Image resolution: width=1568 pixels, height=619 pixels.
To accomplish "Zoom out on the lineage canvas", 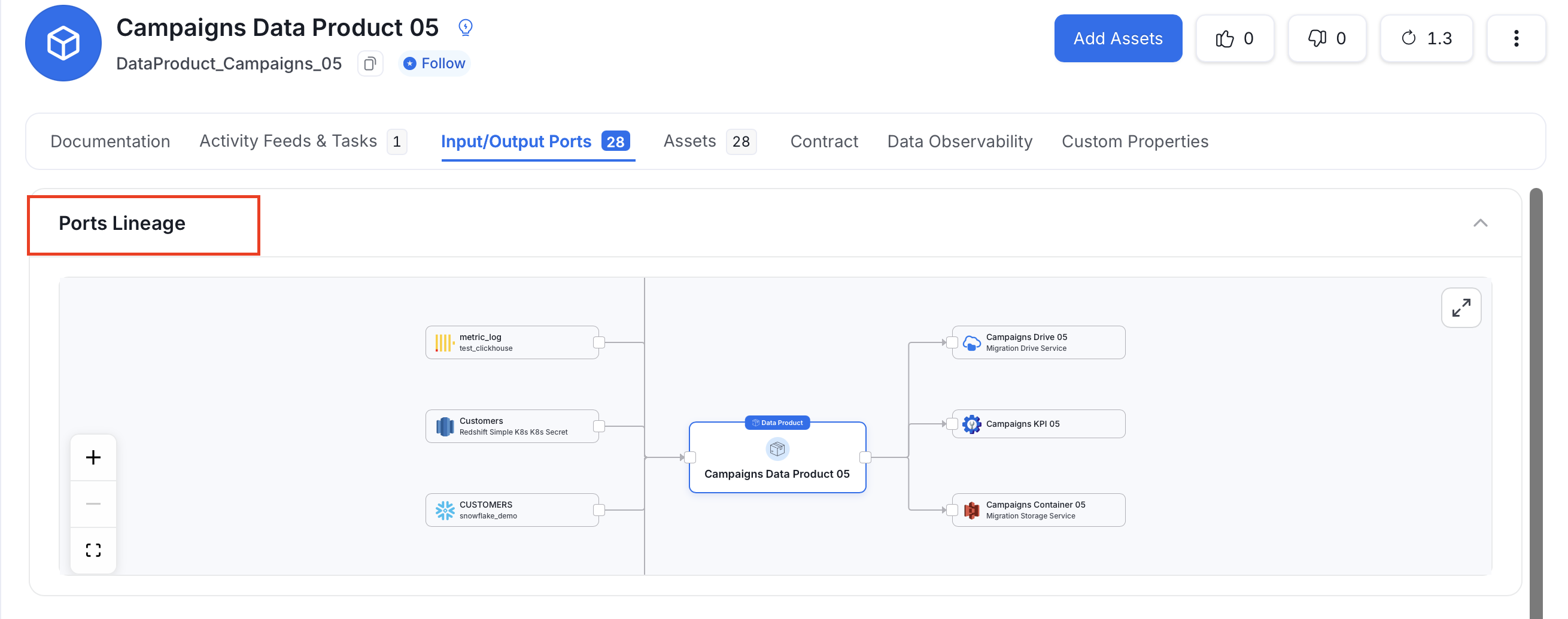I will click(x=93, y=504).
